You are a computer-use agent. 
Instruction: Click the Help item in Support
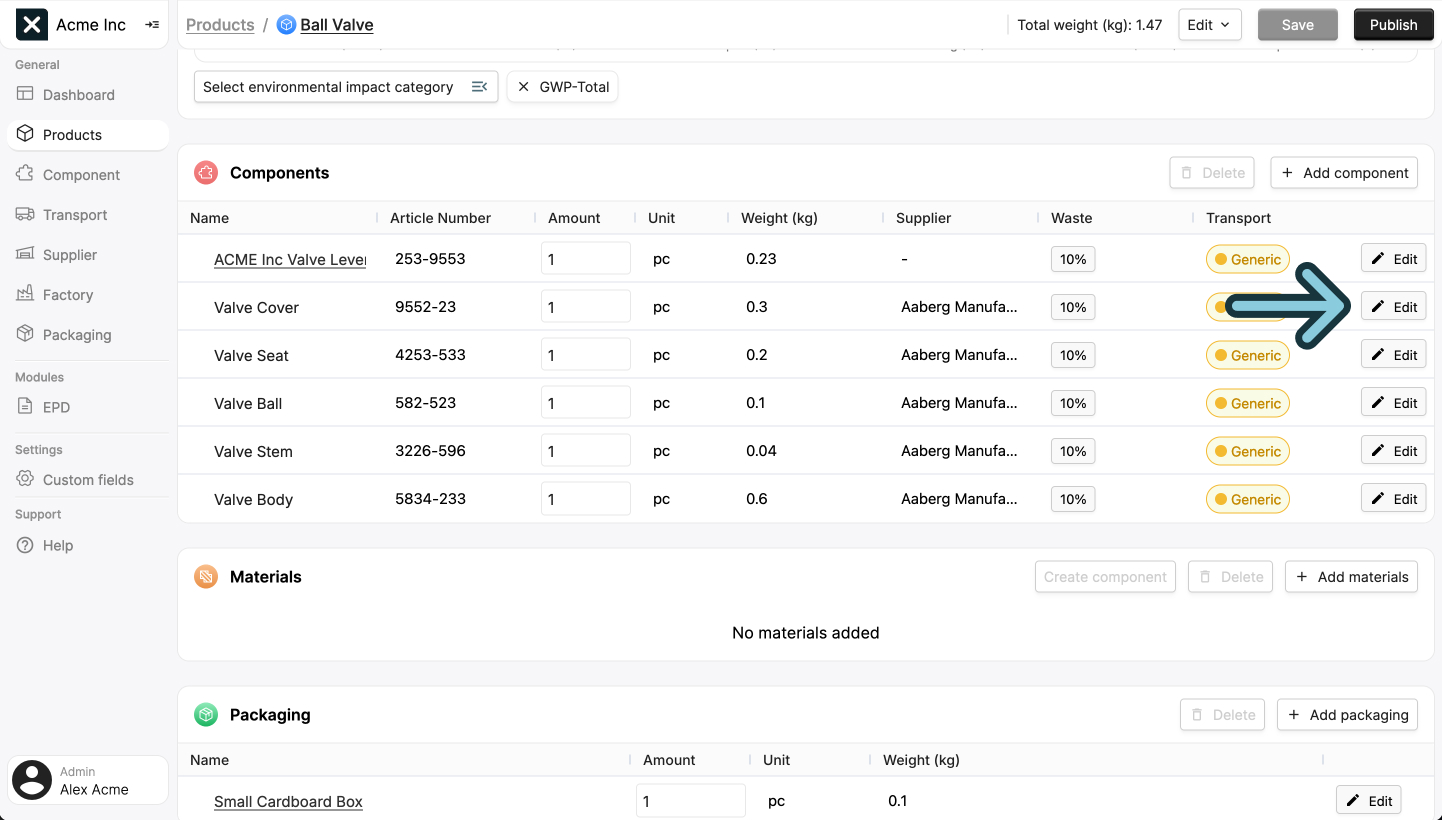(58, 545)
